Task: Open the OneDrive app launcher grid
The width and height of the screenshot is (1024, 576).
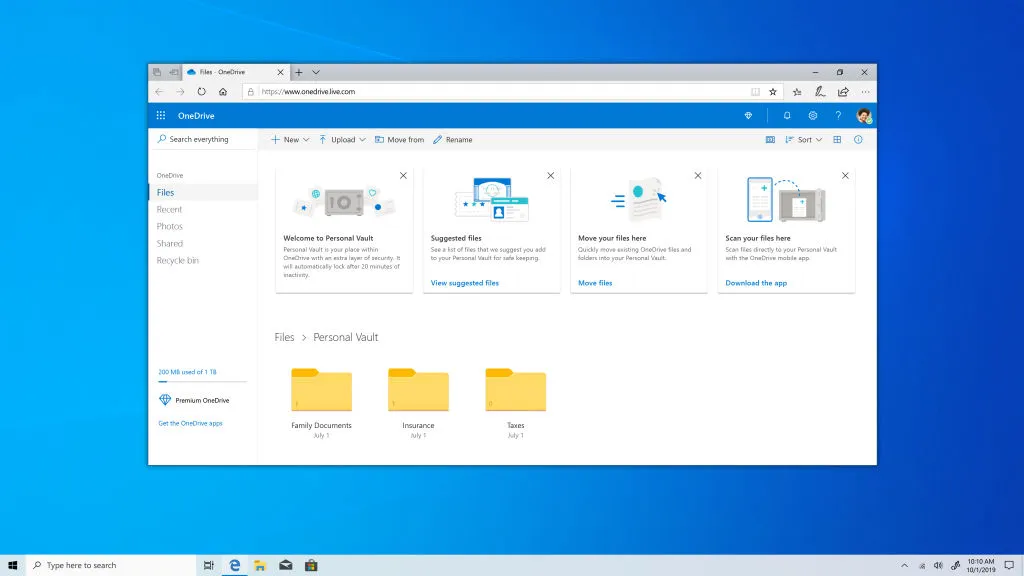Action: pyautogui.click(x=161, y=116)
